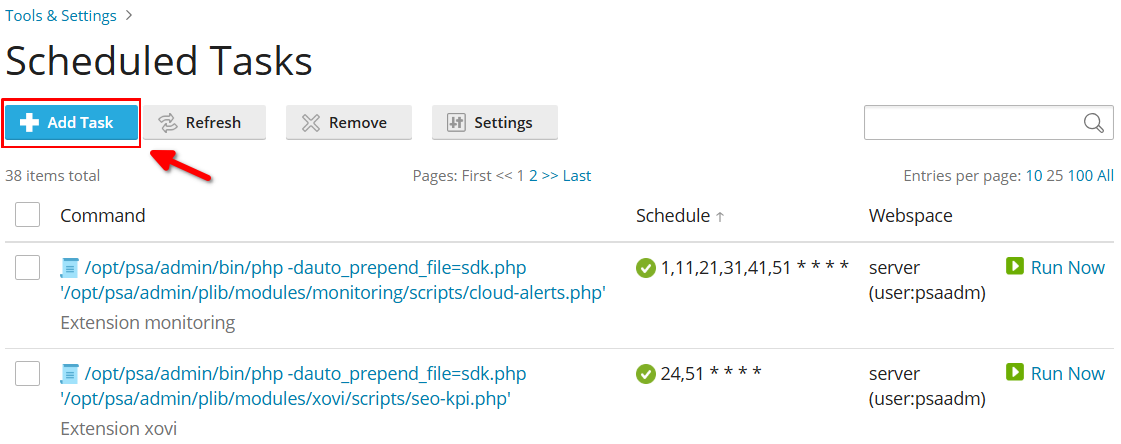The height and width of the screenshot is (444, 1121).
Task: Set entries per page to 100
Action: 1080,176
